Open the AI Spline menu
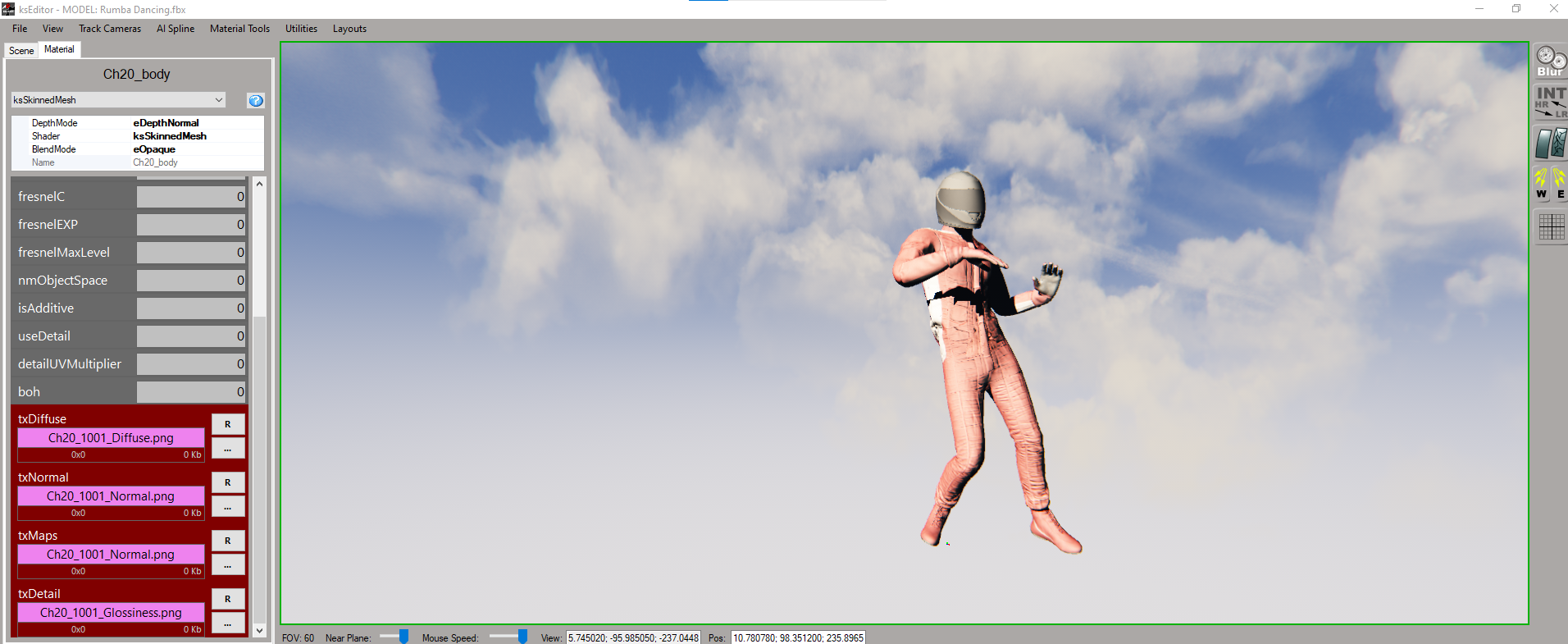Image resolution: width=1568 pixels, height=644 pixels. tap(175, 29)
